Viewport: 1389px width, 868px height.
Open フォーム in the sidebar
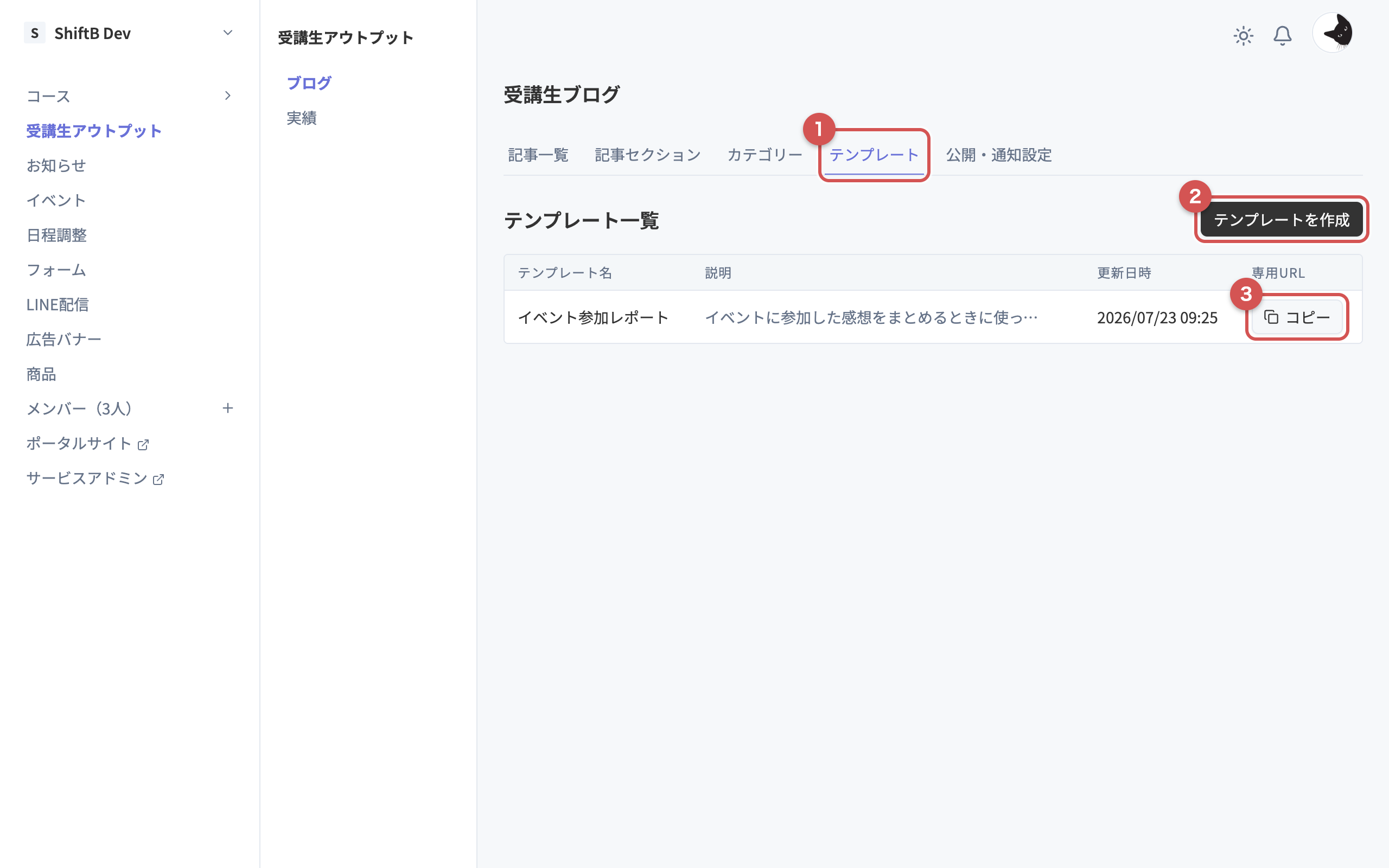56,270
